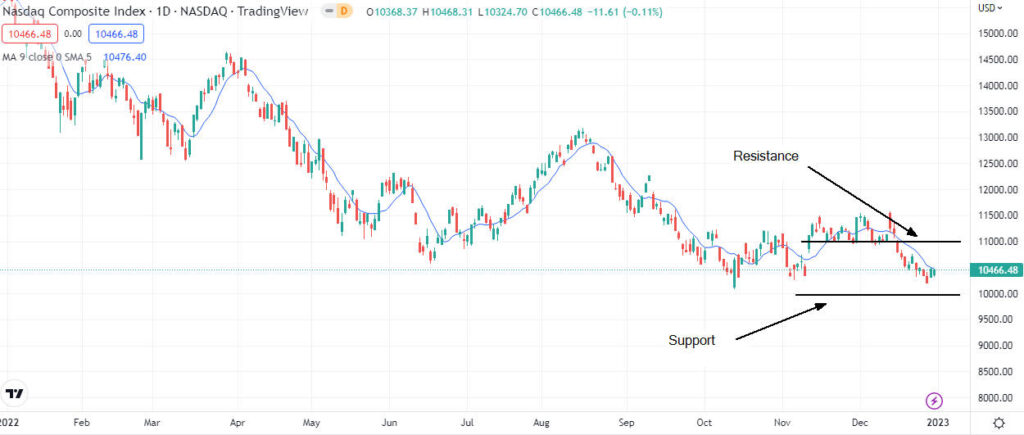Click the Oct label on time axis
This screenshot has height=435, width=1024.
703,422
